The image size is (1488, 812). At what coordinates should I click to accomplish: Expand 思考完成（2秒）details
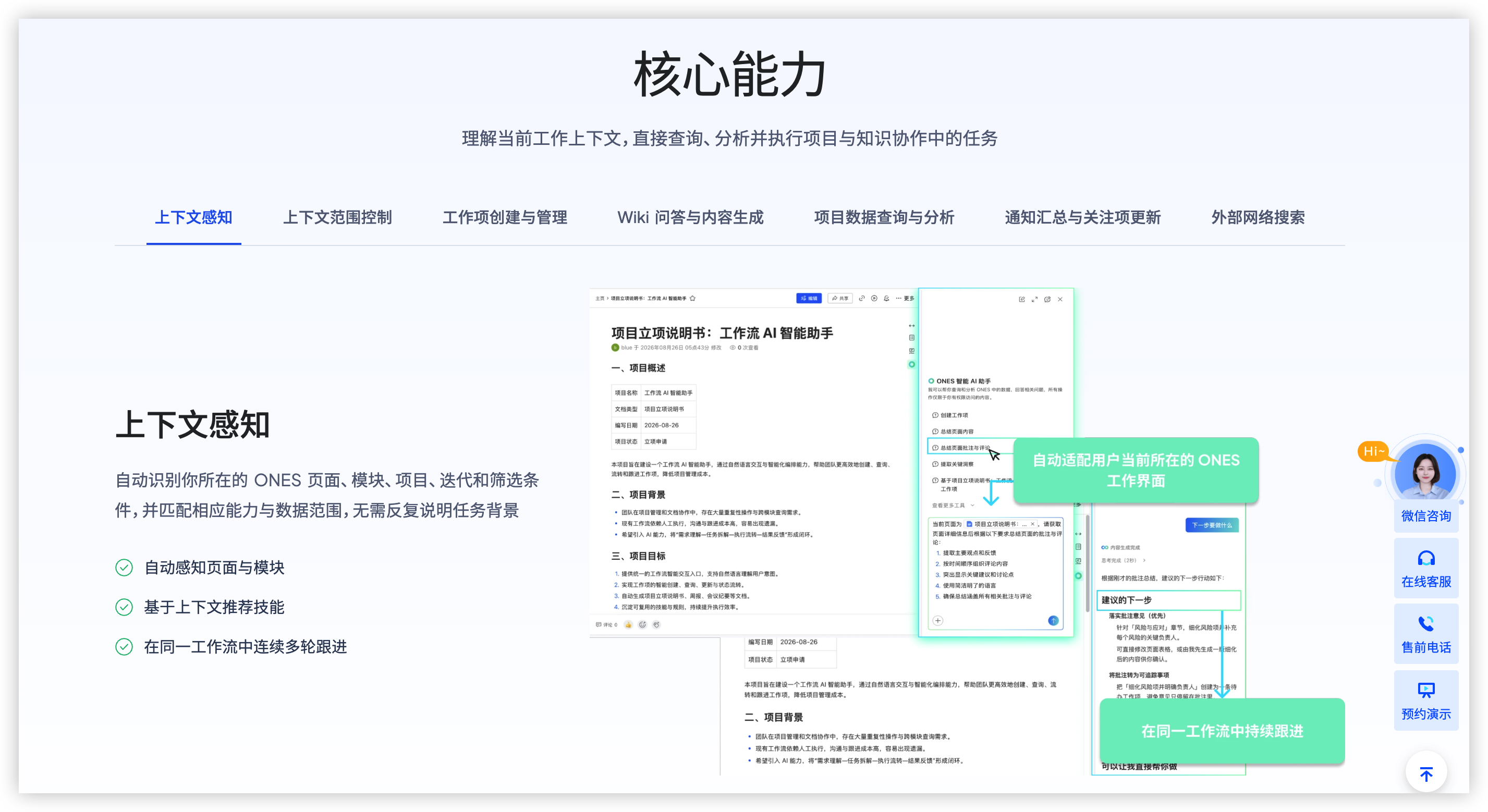pyautogui.click(x=1123, y=560)
